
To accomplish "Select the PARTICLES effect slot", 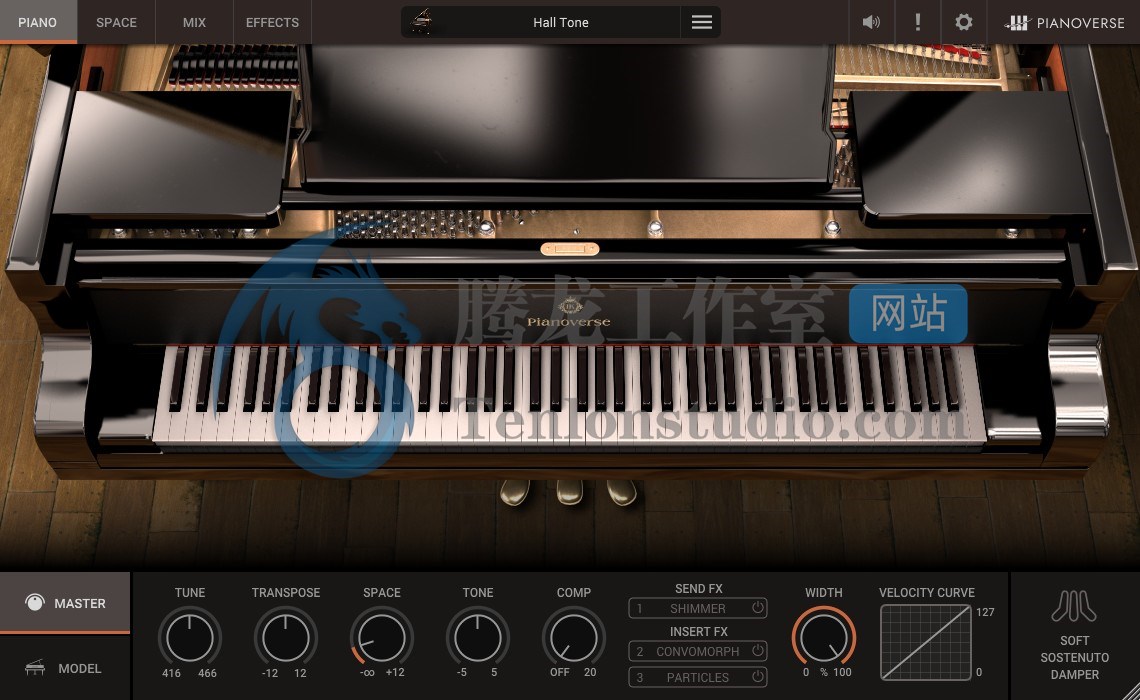I will click(x=697, y=677).
